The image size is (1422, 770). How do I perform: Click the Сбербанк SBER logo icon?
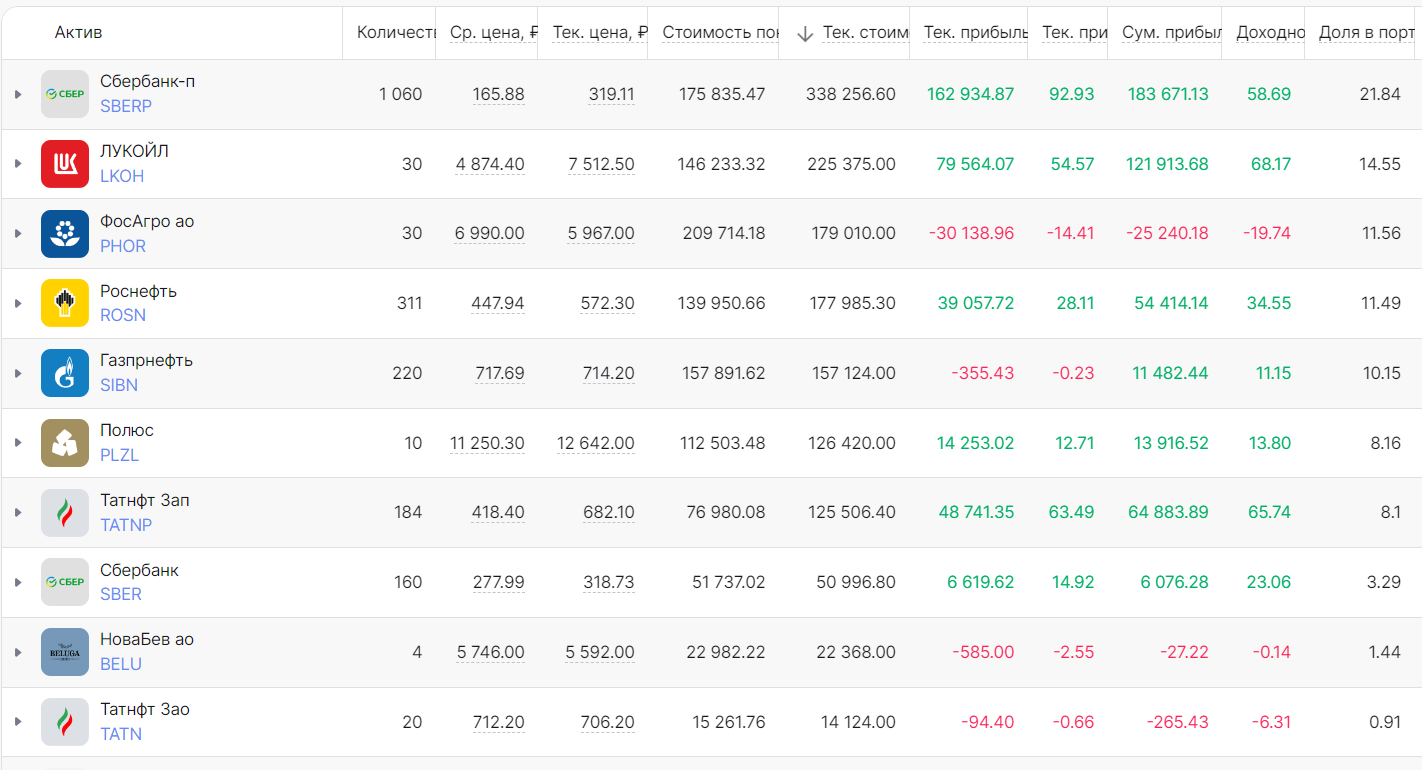65,582
